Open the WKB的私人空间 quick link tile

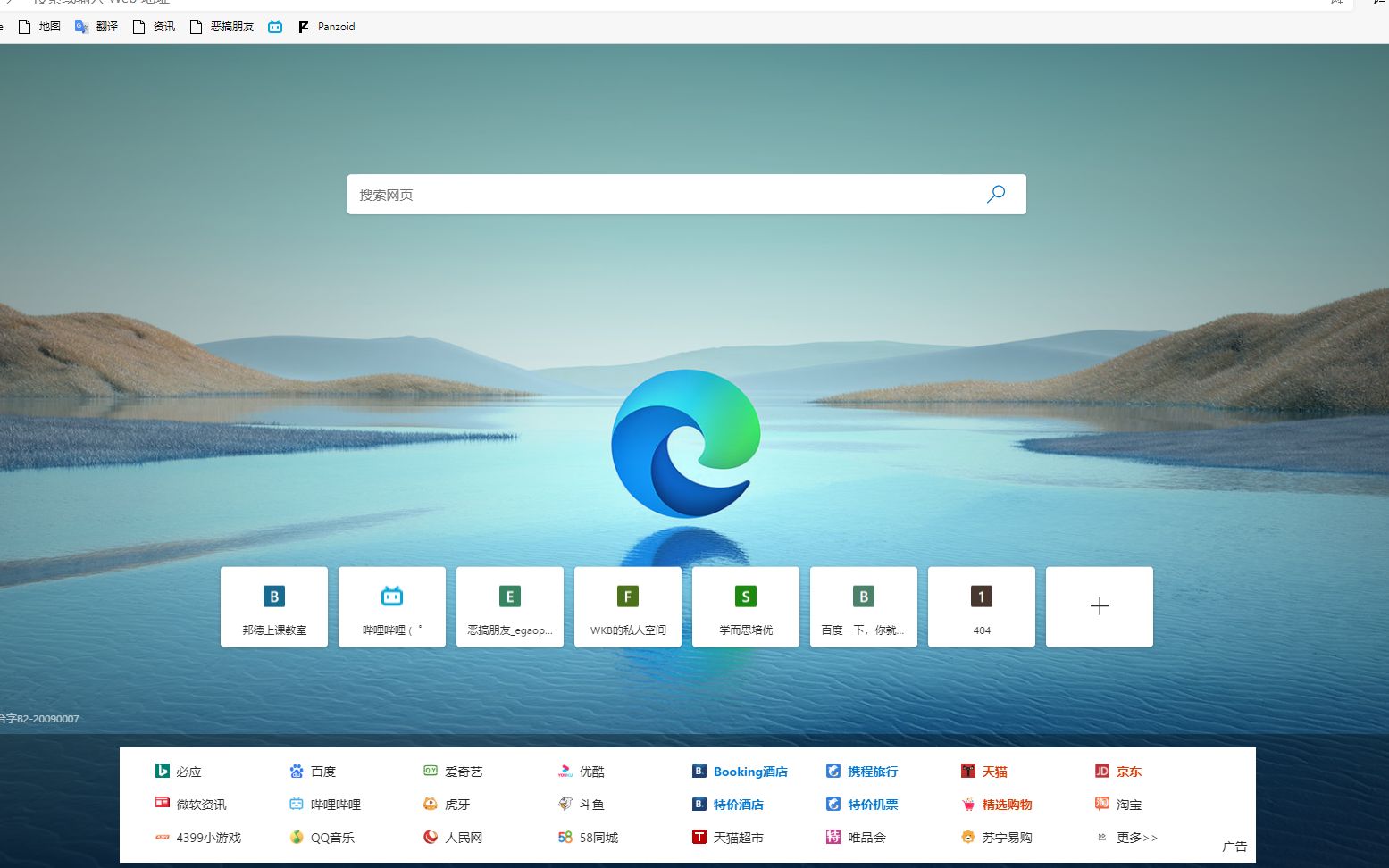coord(628,606)
